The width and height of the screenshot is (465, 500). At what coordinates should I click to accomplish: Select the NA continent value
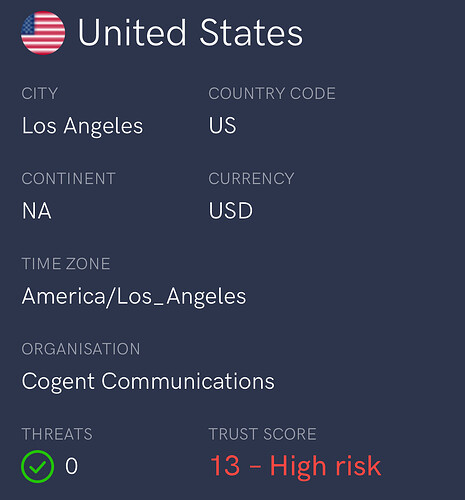37,211
